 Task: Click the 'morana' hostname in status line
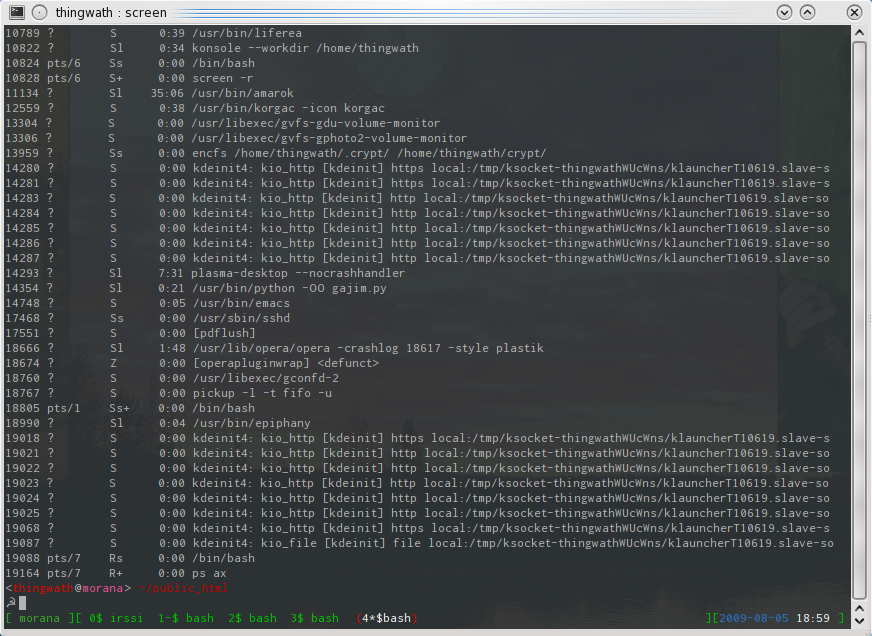tap(40, 618)
